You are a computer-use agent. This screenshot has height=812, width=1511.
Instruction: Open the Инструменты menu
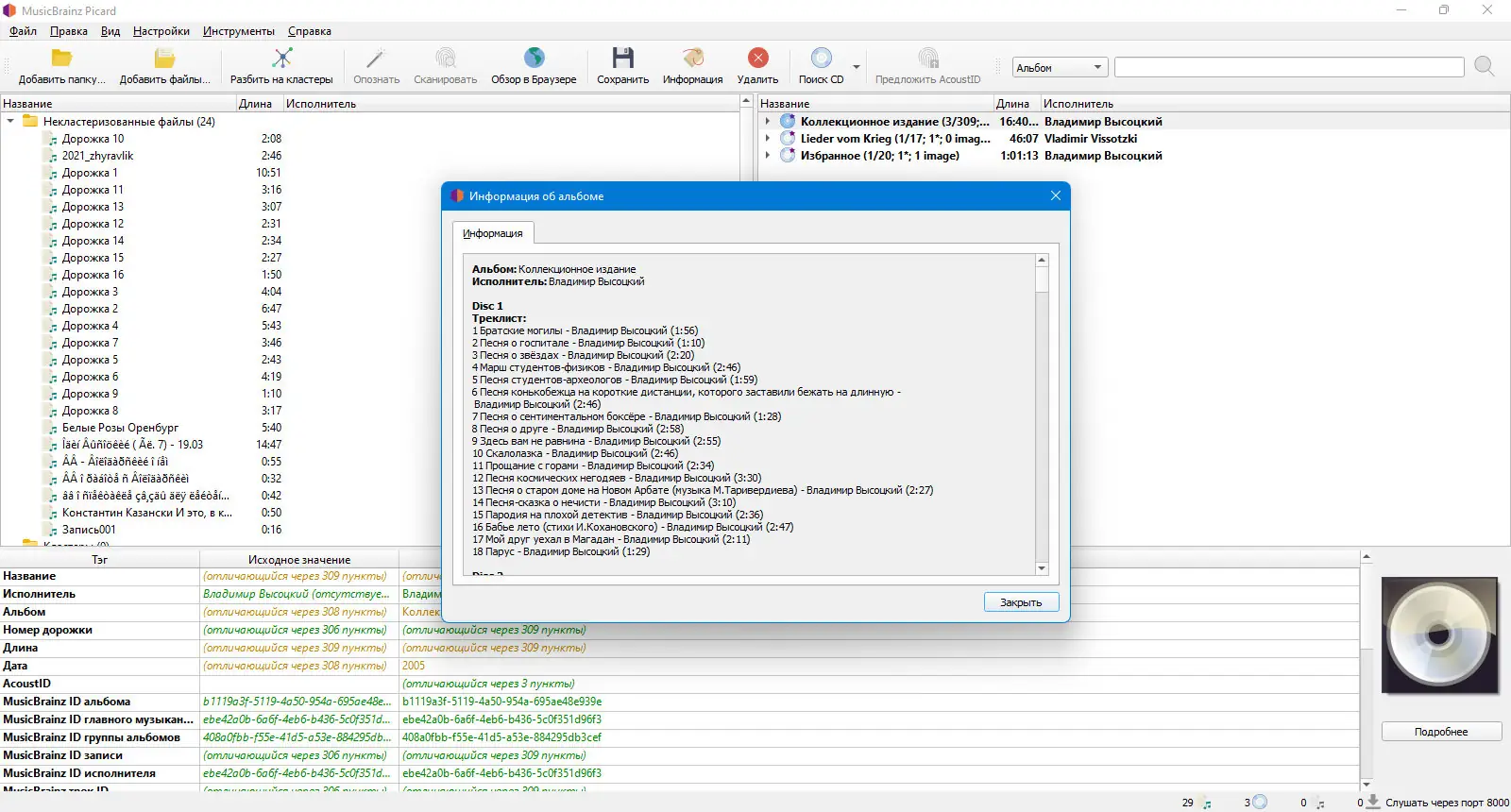pos(239,31)
